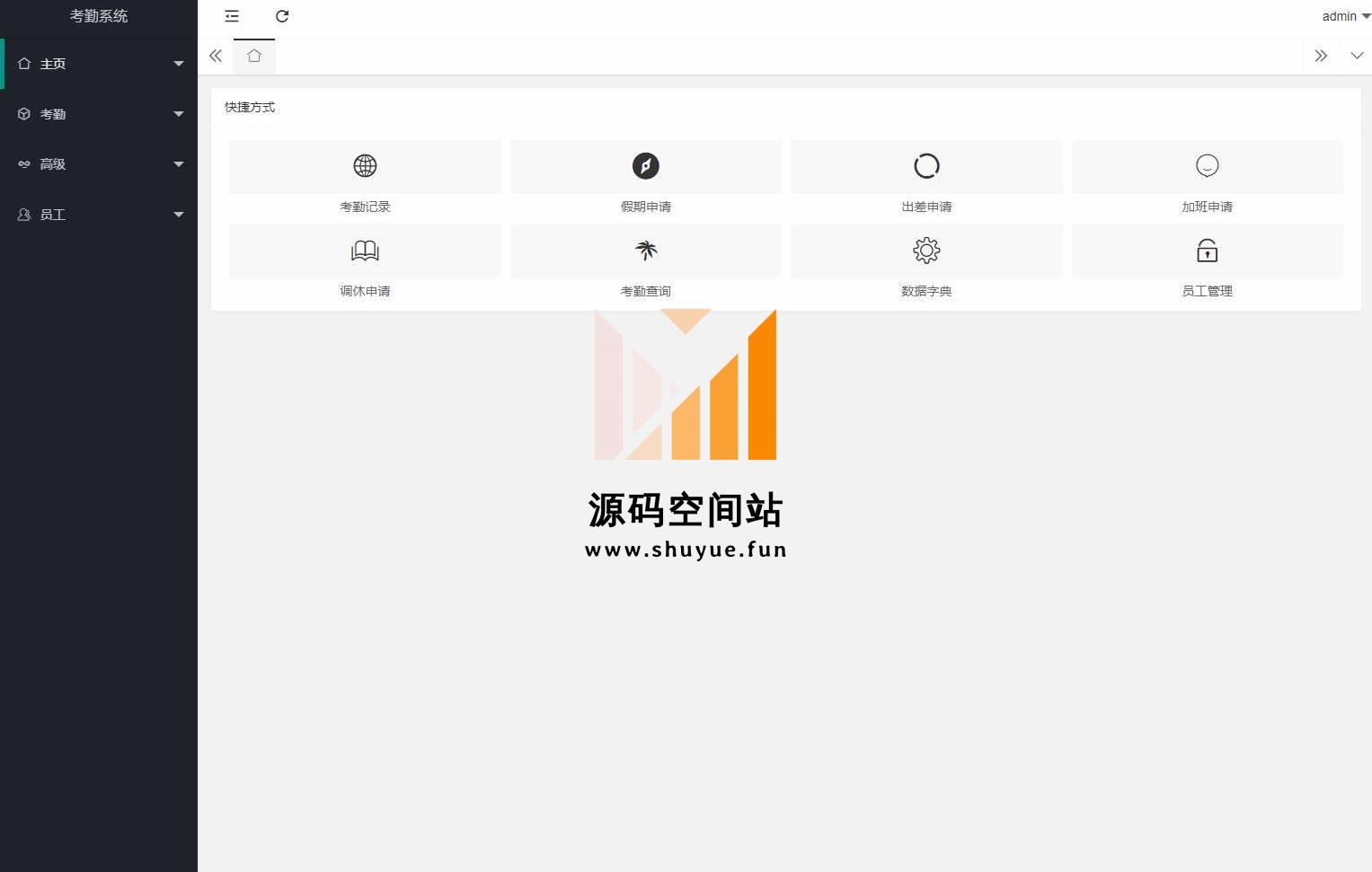Click the 考勤记录 globe icon

[365, 166]
